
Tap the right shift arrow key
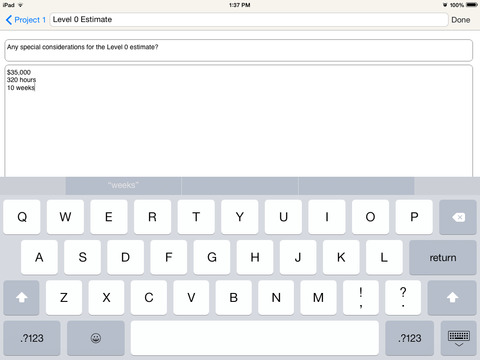pos(452,297)
